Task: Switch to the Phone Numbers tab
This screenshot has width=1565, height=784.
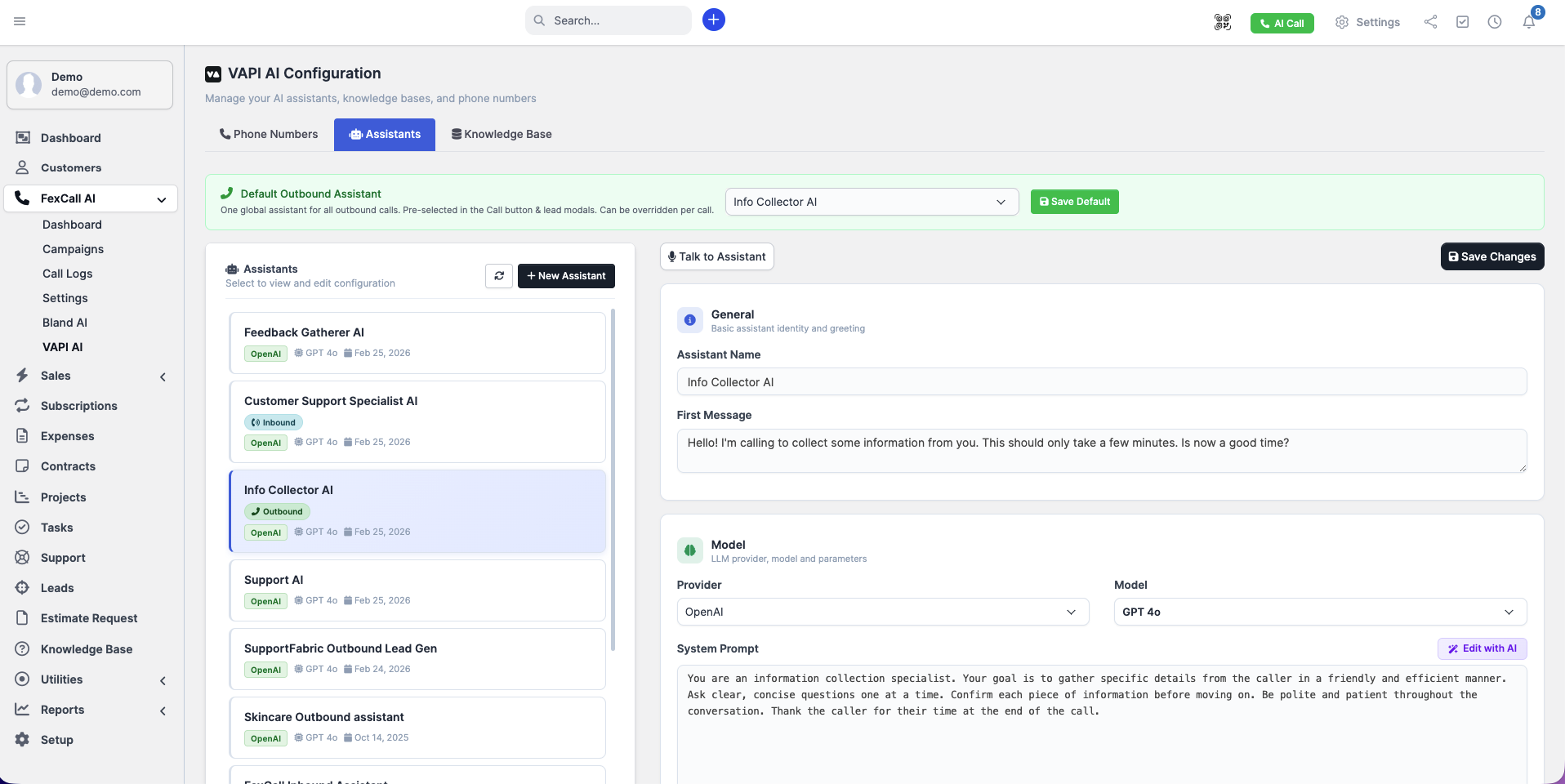Action: click(x=269, y=134)
